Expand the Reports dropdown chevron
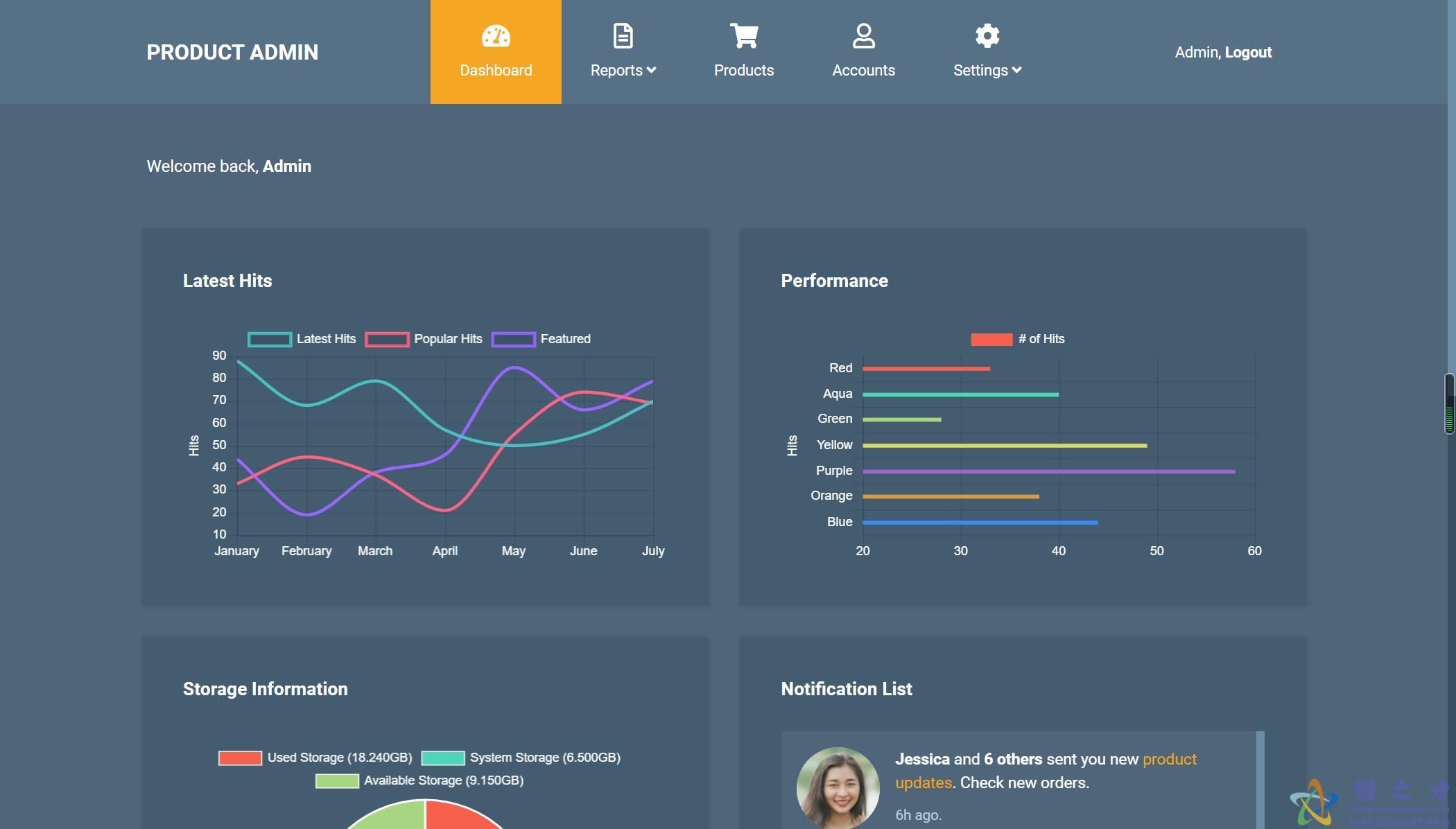Viewport: 1456px width, 829px height. 651,70
